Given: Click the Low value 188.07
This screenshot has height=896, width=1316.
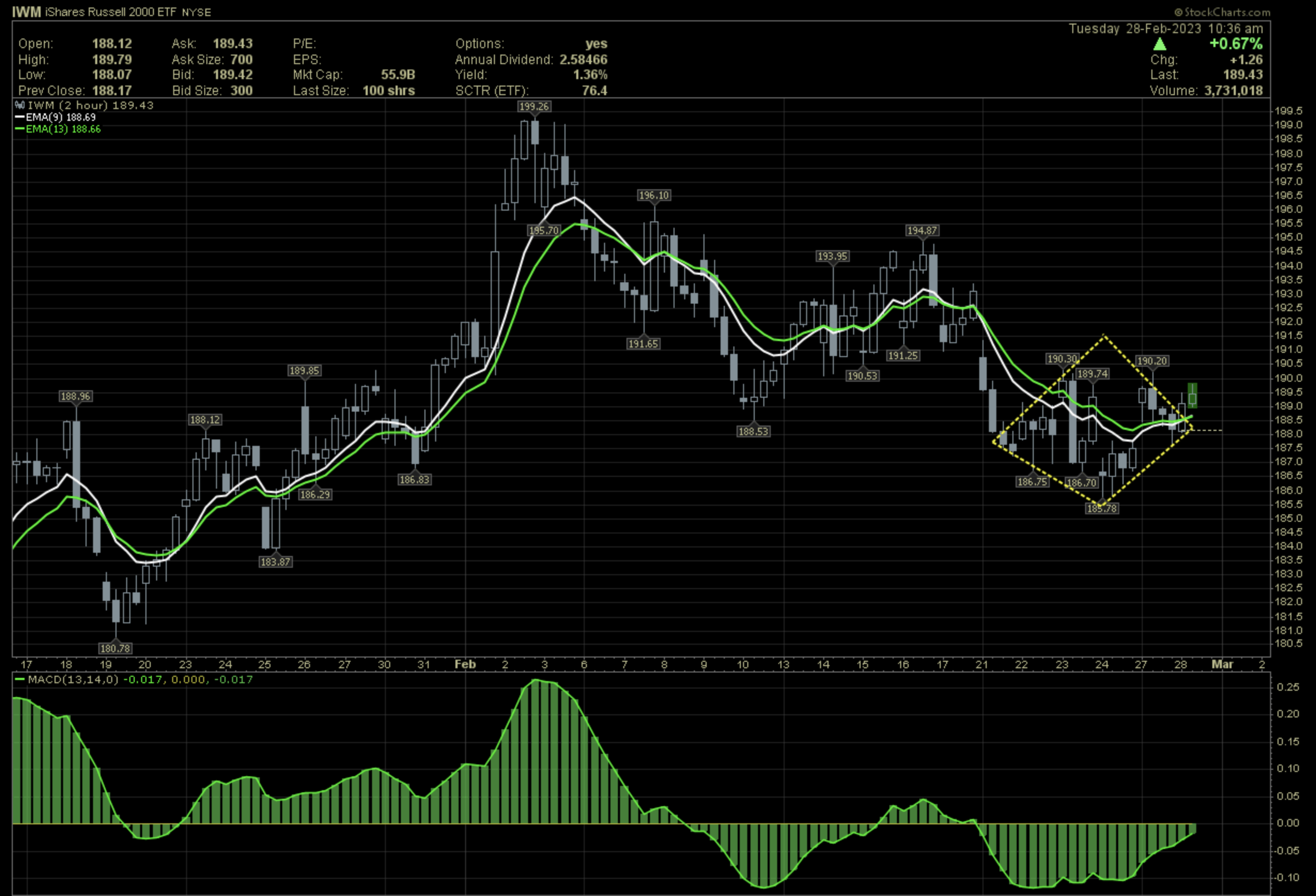Looking at the screenshot, I should [112, 75].
